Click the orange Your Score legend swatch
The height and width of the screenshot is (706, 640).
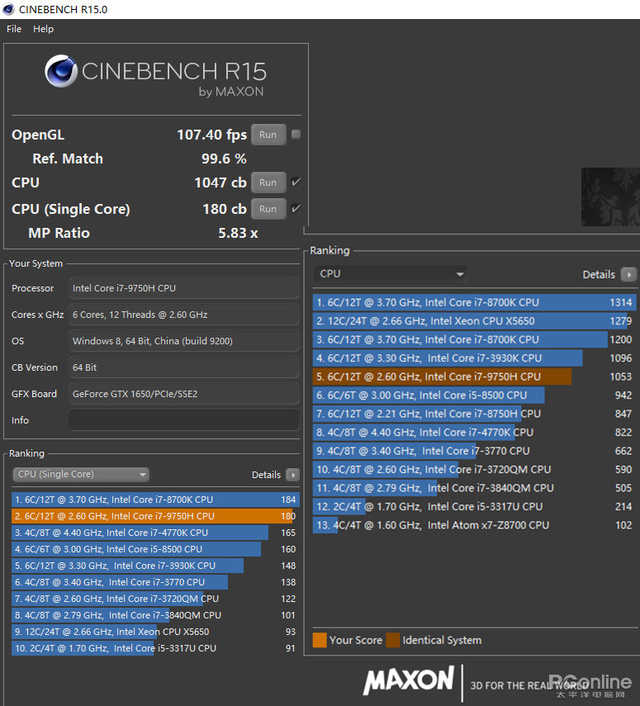point(320,640)
